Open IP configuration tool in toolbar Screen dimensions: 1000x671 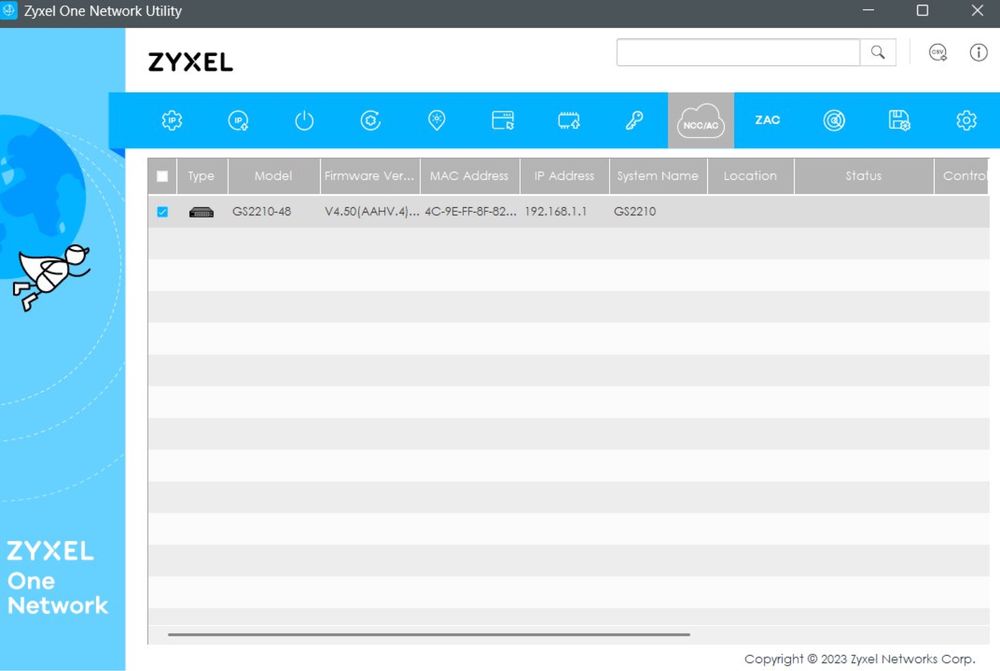(x=172, y=120)
